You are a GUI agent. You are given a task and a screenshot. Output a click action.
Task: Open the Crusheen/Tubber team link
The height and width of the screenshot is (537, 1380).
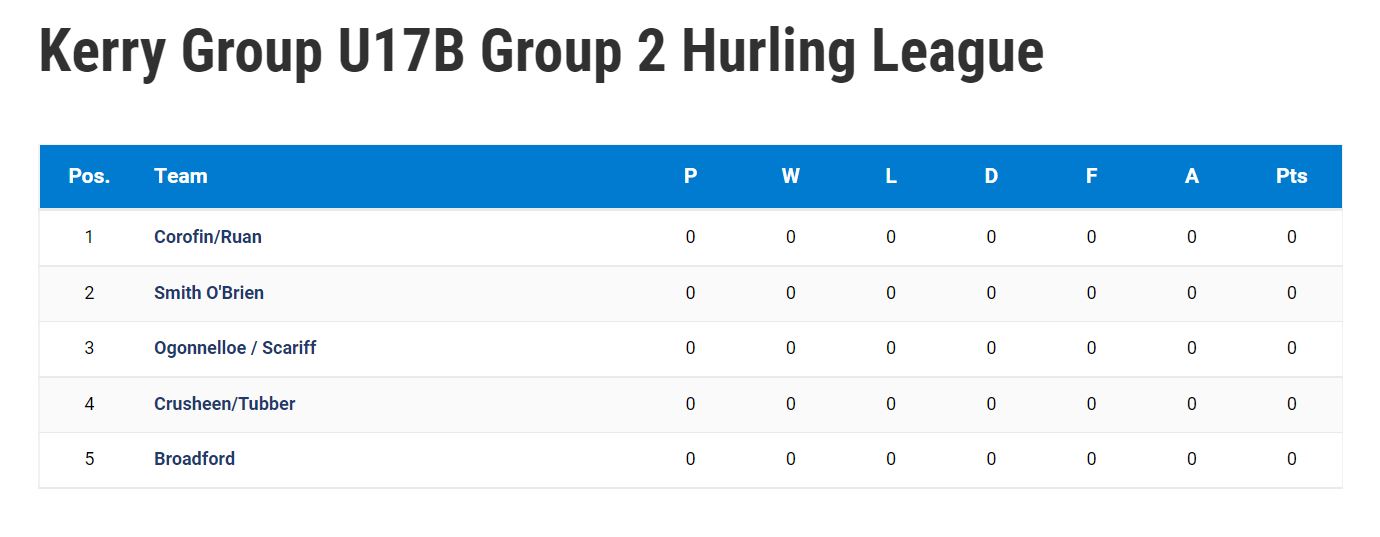tap(225, 404)
